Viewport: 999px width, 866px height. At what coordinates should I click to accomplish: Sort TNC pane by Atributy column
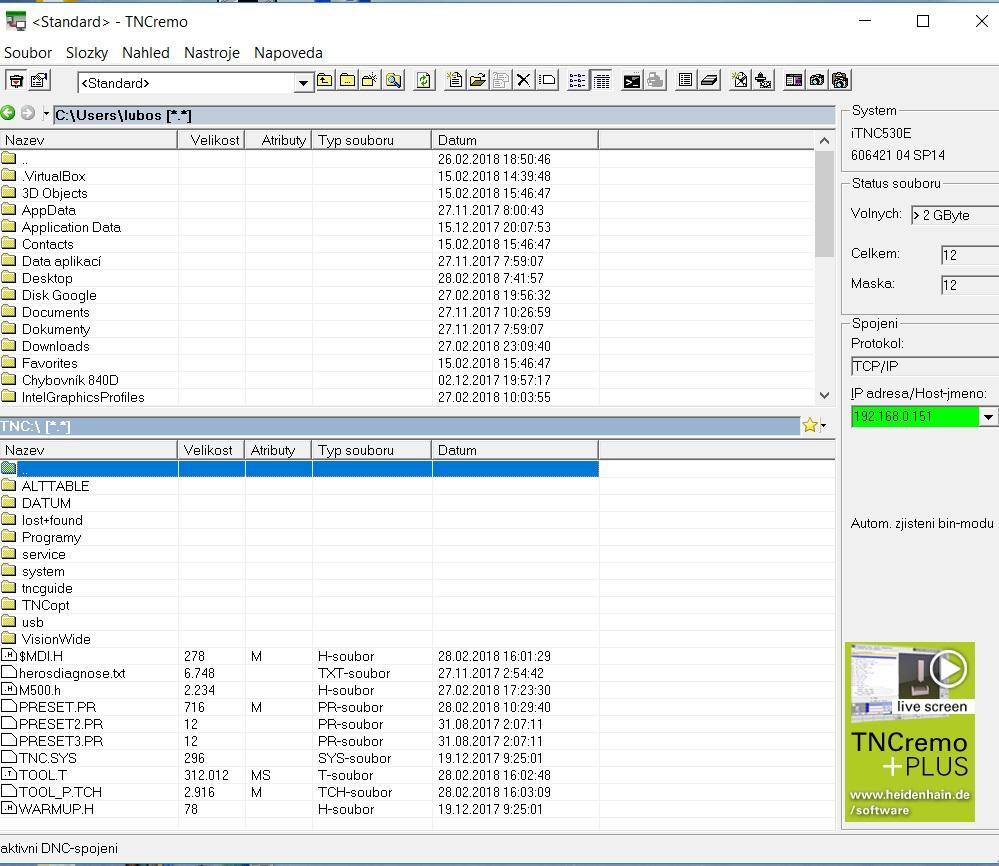pos(278,451)
